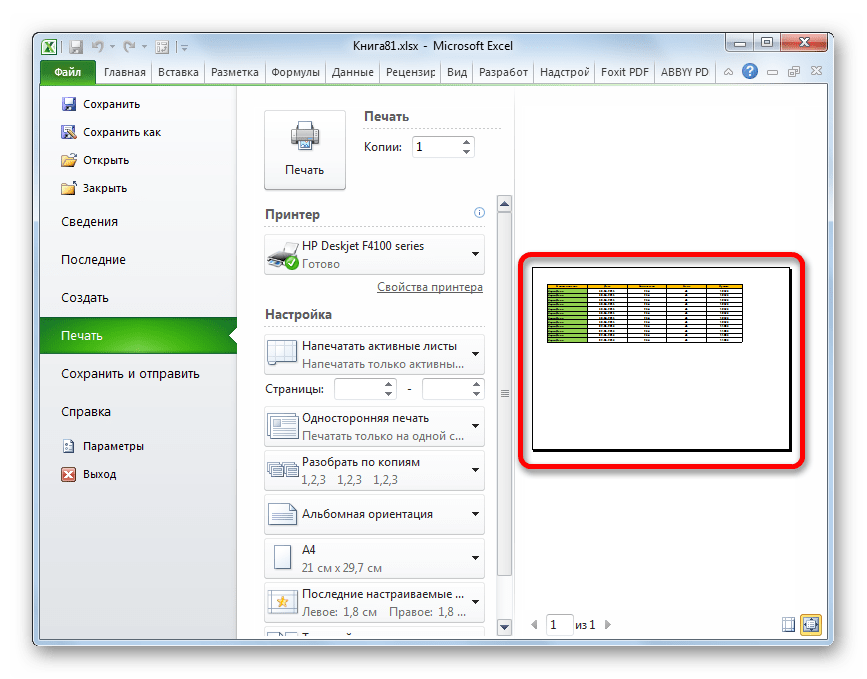Select Создать in backstage menu
The width and height of the screenshot is (867, 679).
click(85, 297)
